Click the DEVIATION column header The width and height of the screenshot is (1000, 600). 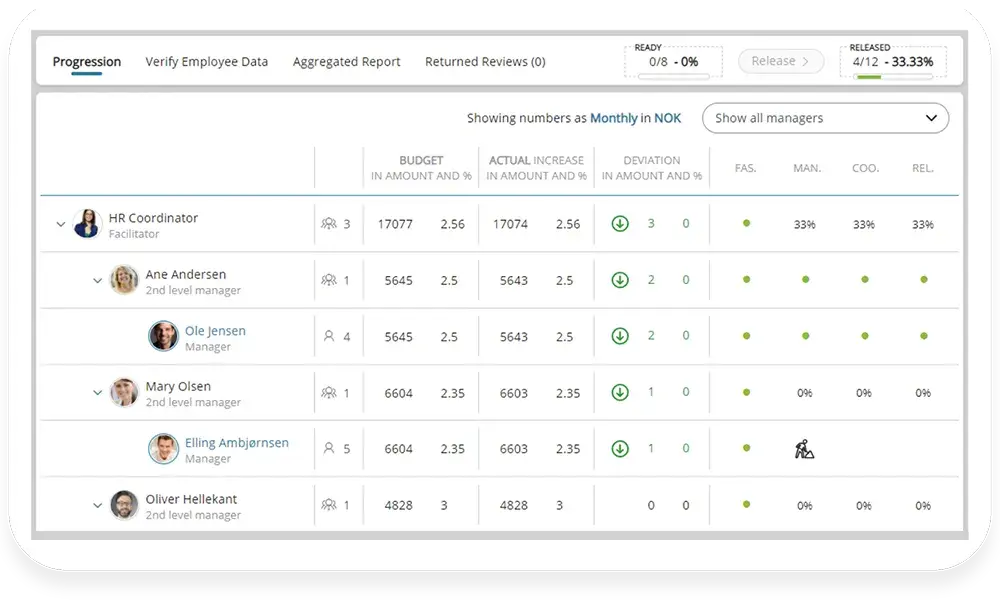[x=652, y=168]
